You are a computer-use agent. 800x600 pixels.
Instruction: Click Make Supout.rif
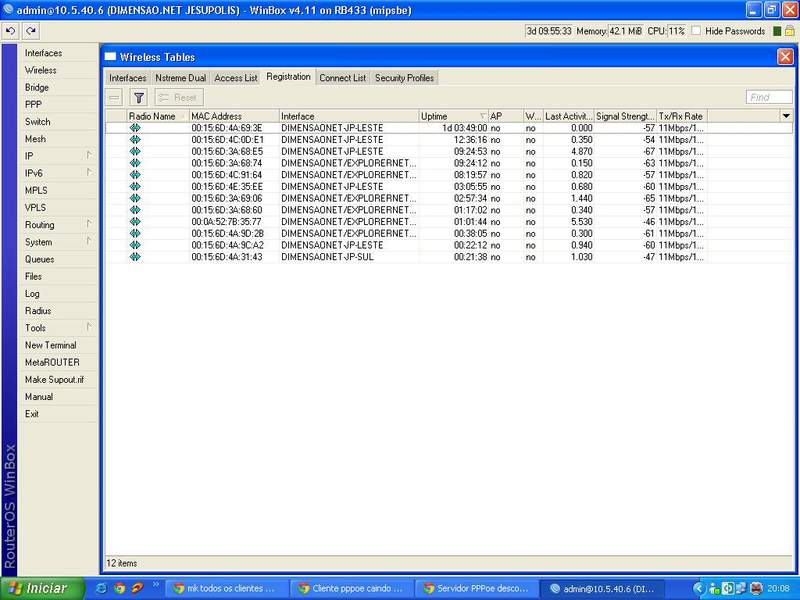point(58,380)
